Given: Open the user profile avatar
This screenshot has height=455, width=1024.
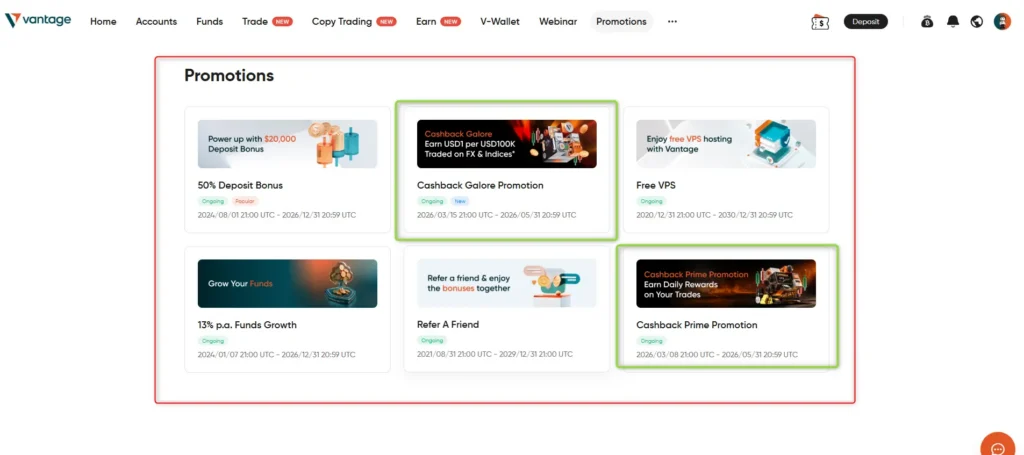Looking at the screenshot, I should point(1002,22).
